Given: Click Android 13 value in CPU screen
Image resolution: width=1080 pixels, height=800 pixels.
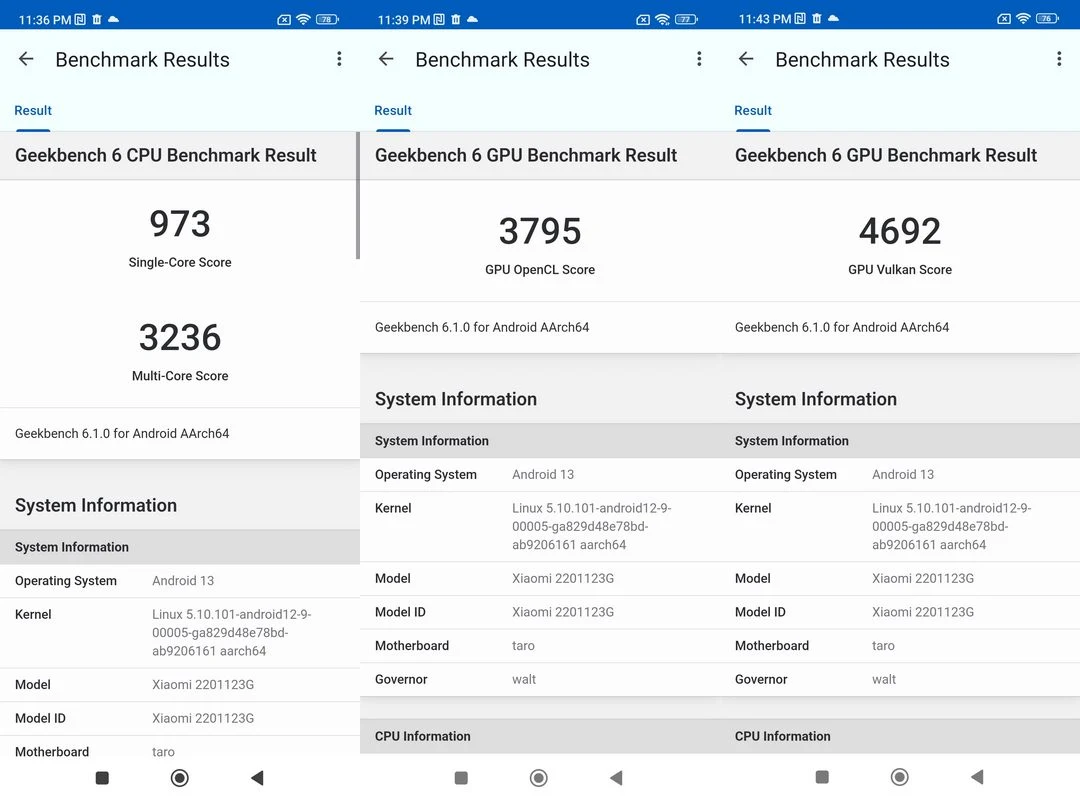Looking at the screenshot, I should pyautogui.click(x=183, y=581).
